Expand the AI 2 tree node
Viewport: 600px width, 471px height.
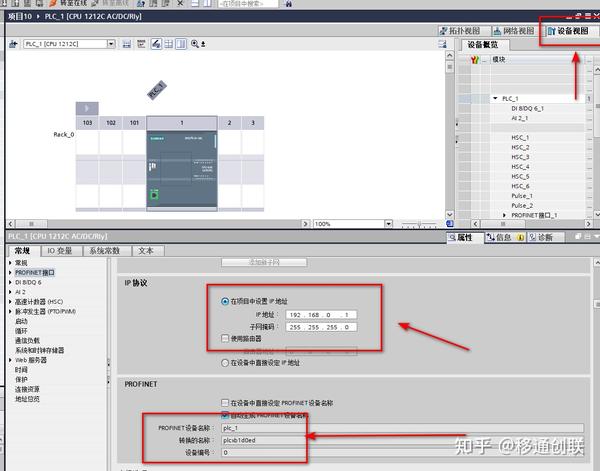pos(10,292)
